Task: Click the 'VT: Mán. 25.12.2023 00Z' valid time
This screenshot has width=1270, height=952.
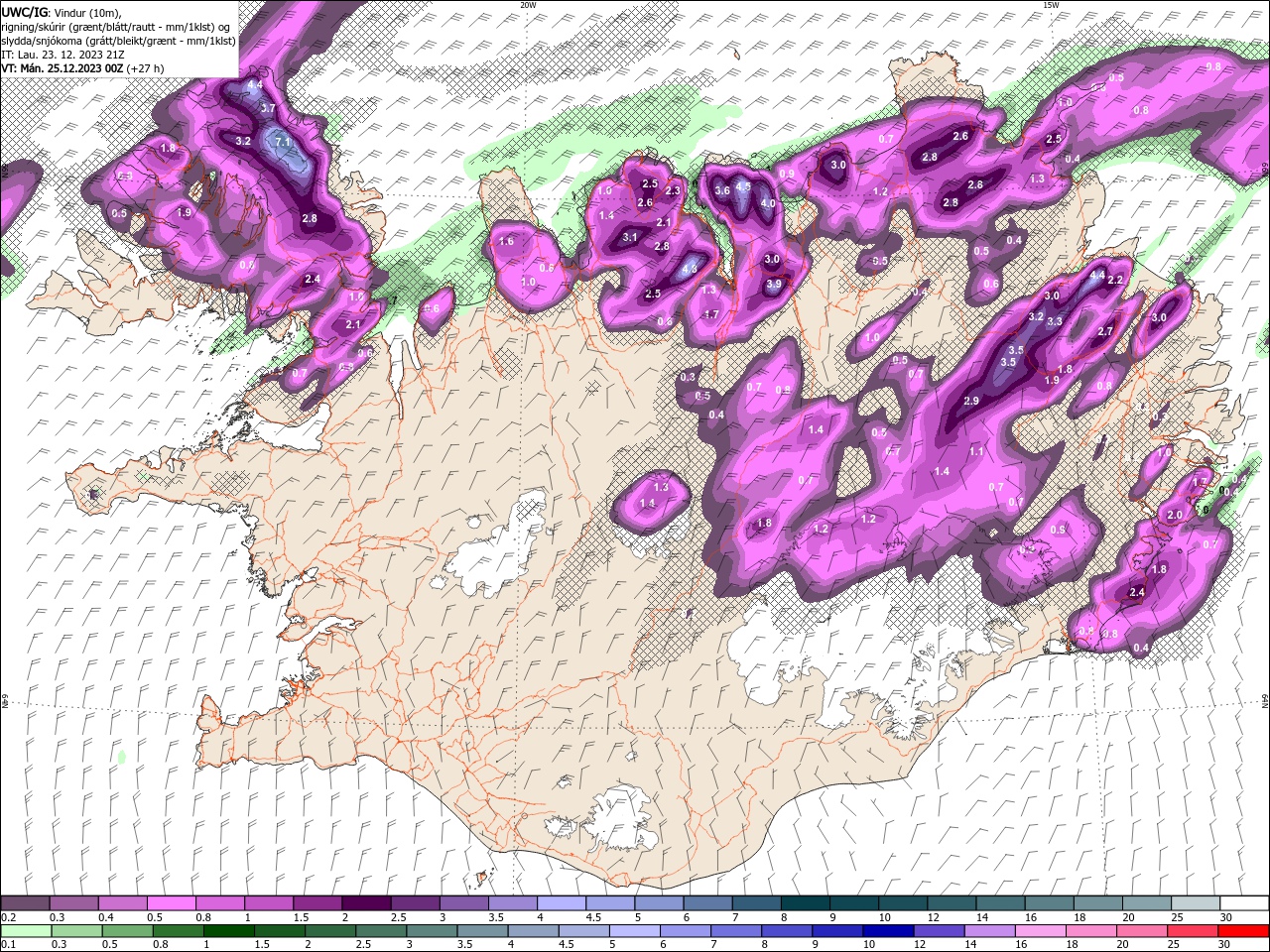Action: pos(62,68)
